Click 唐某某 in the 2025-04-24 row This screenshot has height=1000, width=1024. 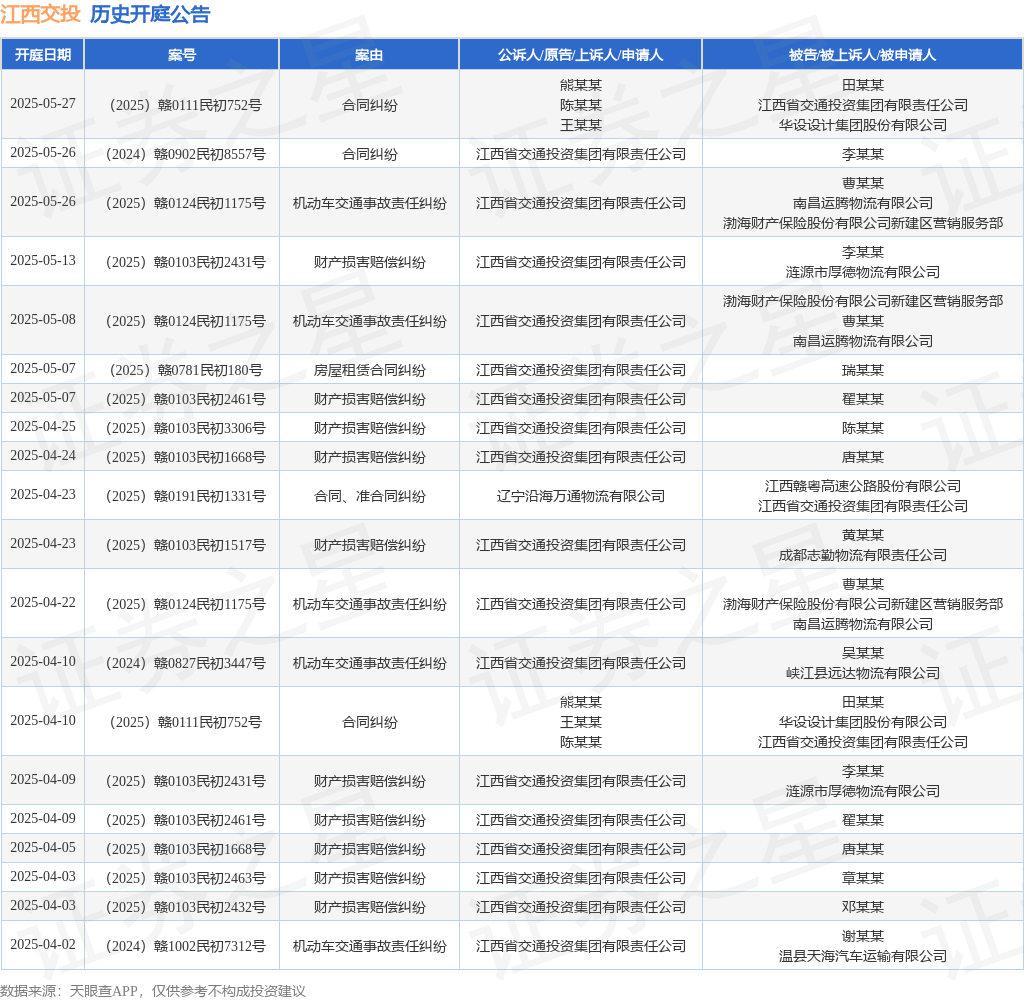click(x=863, y=457)
